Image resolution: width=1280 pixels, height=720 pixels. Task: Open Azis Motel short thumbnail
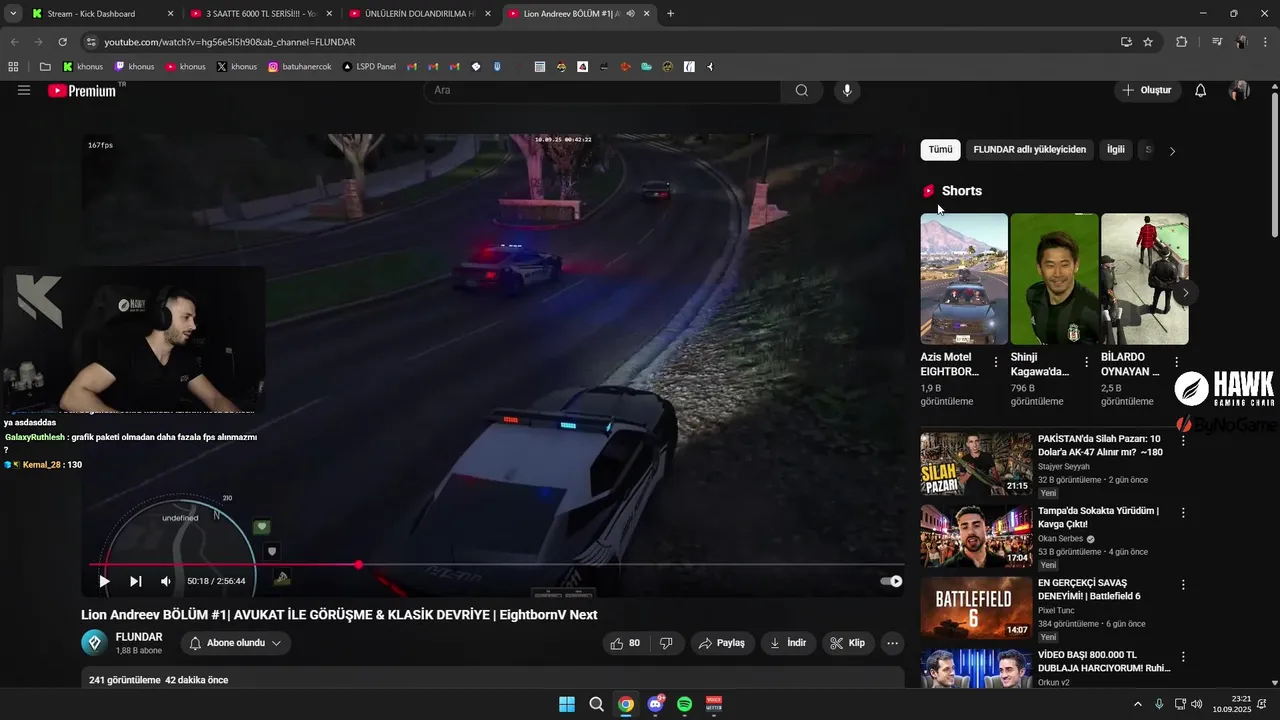tap(964, 279)
